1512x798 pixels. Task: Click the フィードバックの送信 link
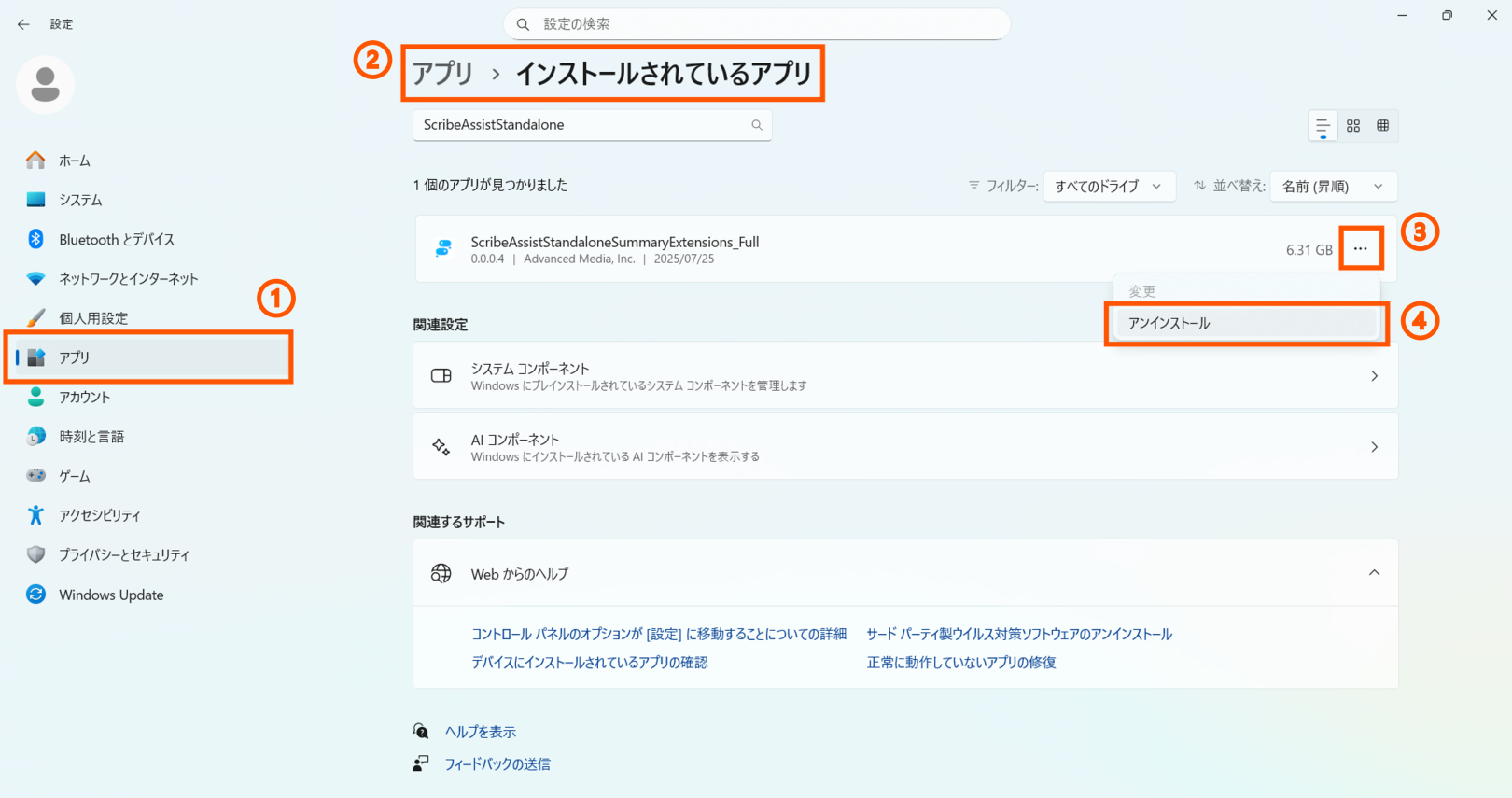click(x=497, y=763)
